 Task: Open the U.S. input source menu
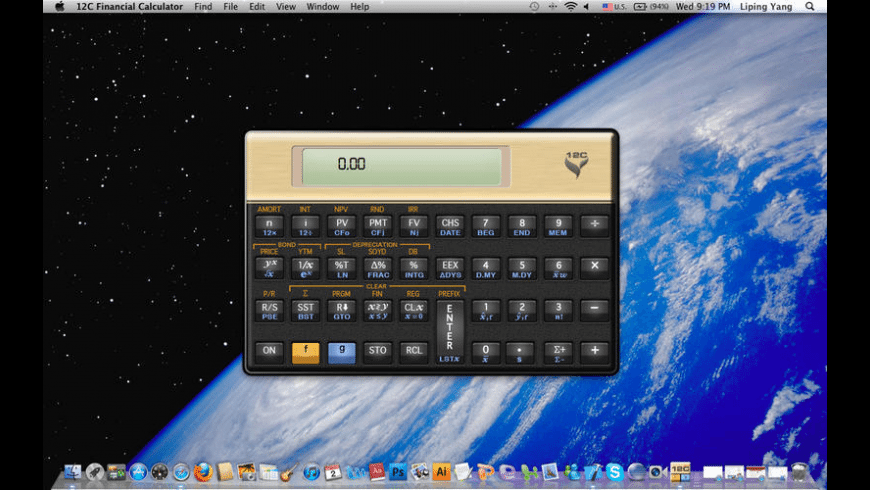point(615,7)
